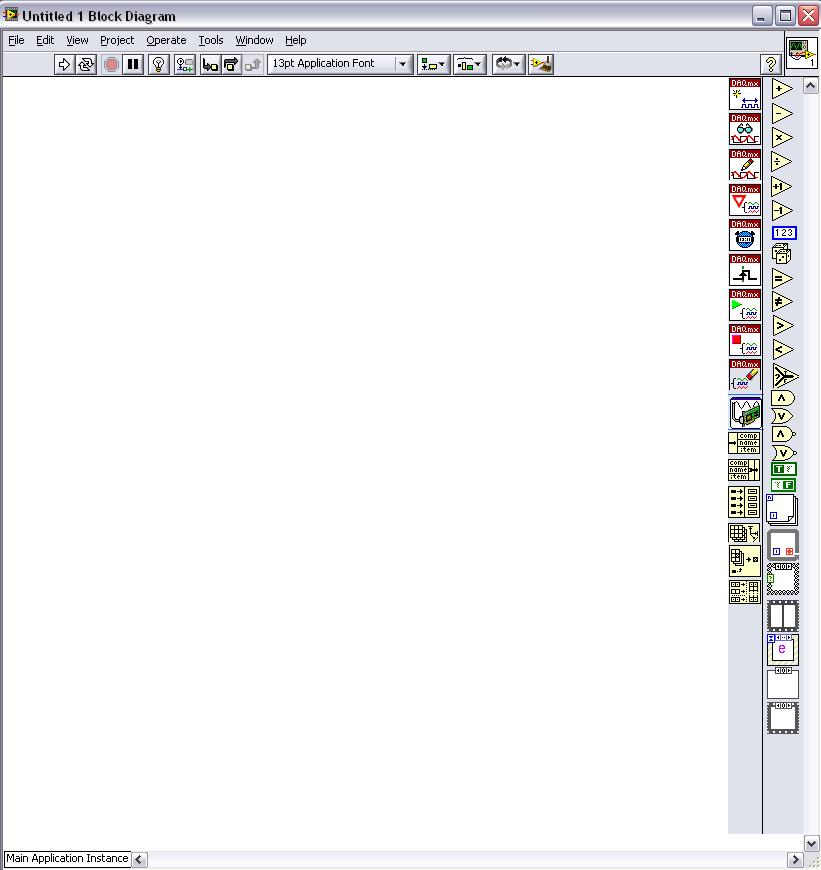821x870 pixels.
Task: Select the DAQmx Timing clock icon
Action: tap(744, 235)
